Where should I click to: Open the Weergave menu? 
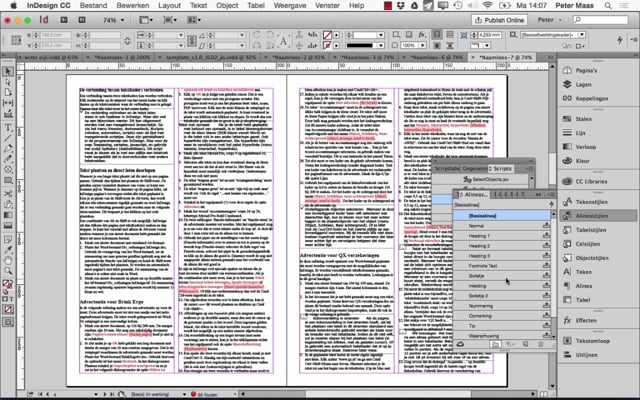290,6
